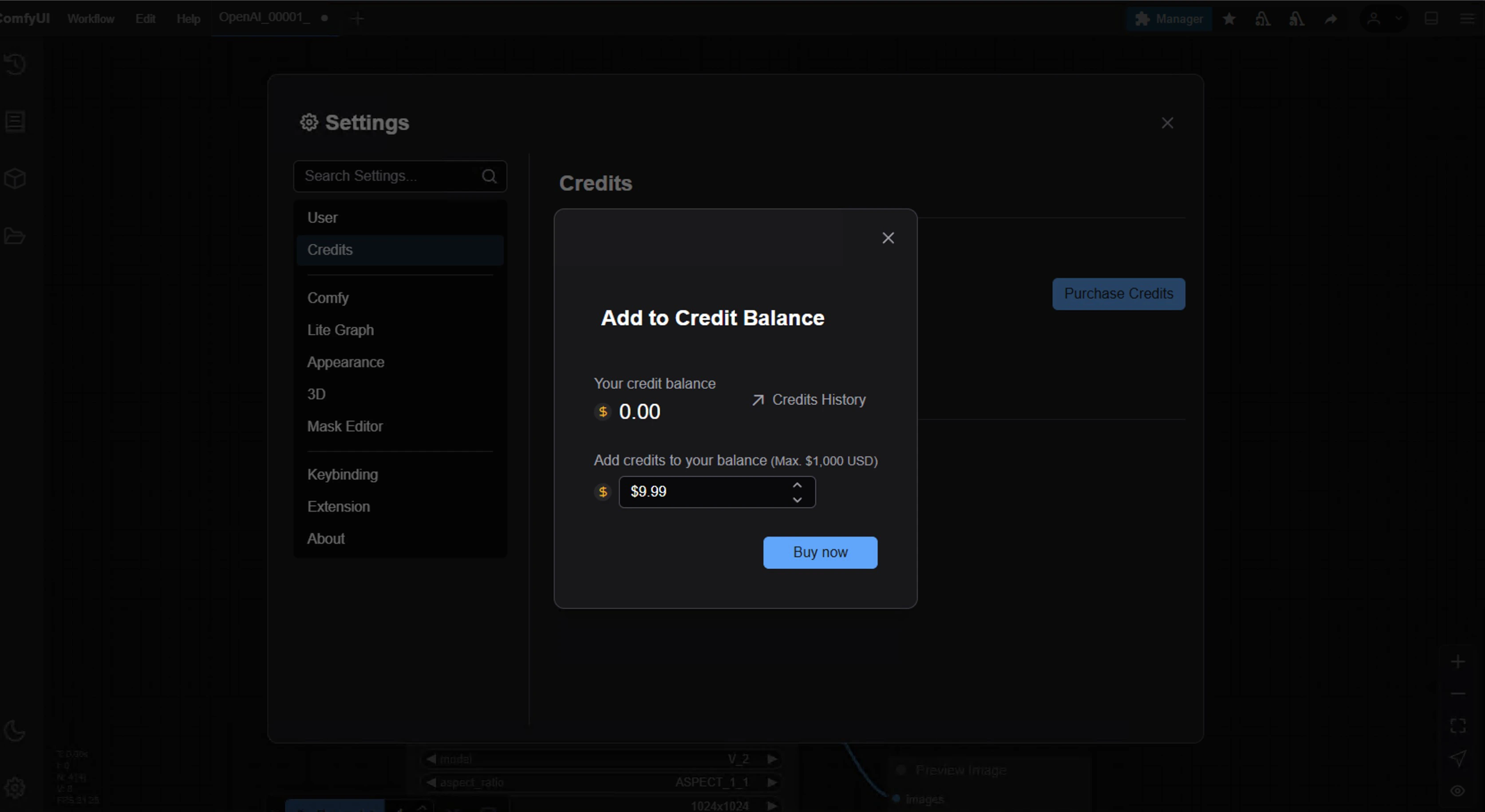The width and height of the screenshot is (1485, 812).
Task: Open the model library sidebar
Action: 14,178
